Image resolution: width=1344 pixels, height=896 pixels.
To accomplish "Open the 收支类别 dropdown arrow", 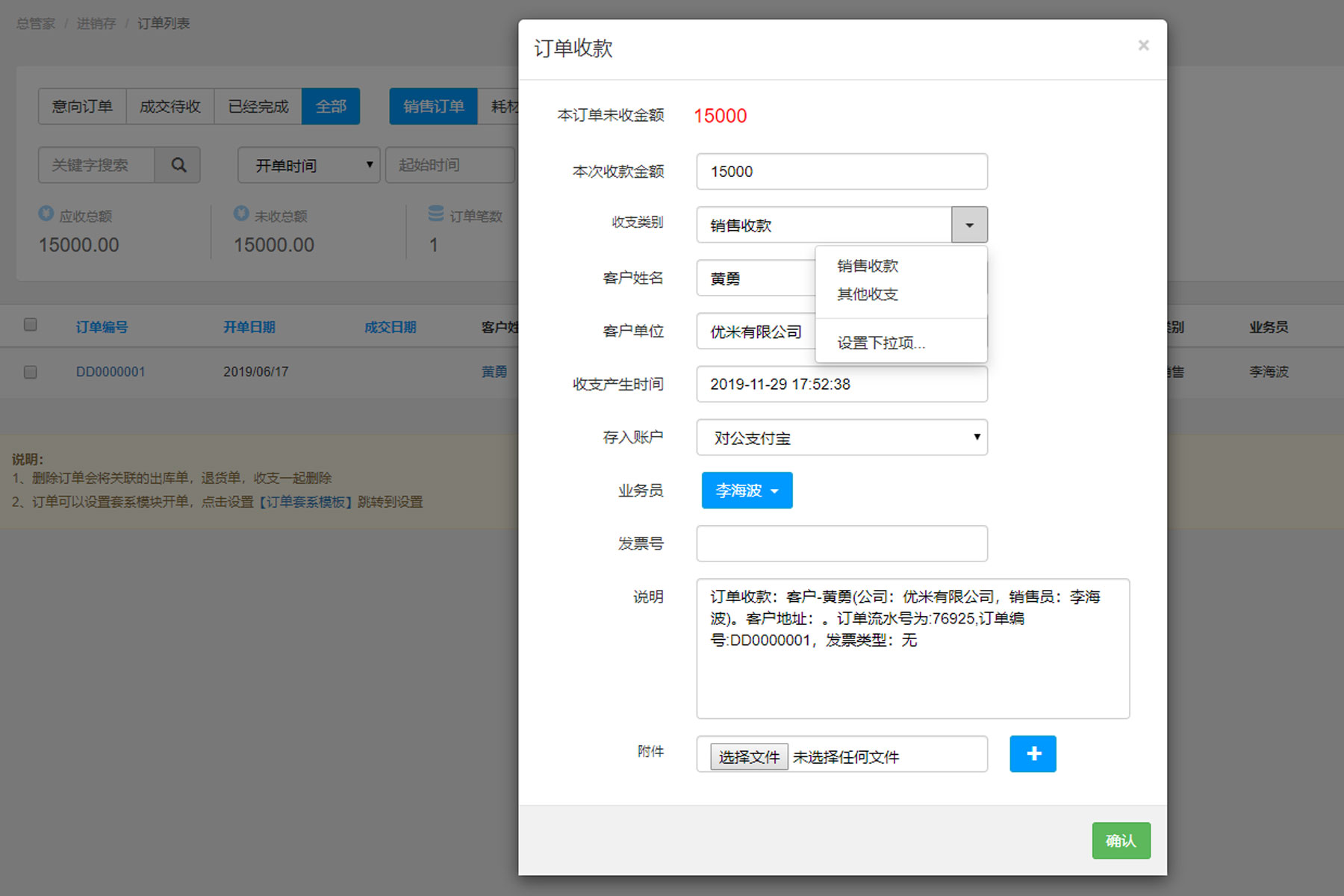I will click(x=969, y=225).
